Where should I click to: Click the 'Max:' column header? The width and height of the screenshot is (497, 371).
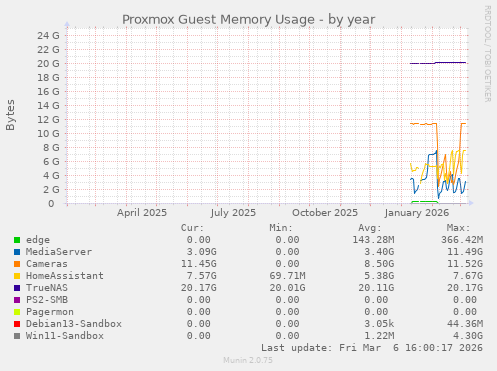coord(458,228)
